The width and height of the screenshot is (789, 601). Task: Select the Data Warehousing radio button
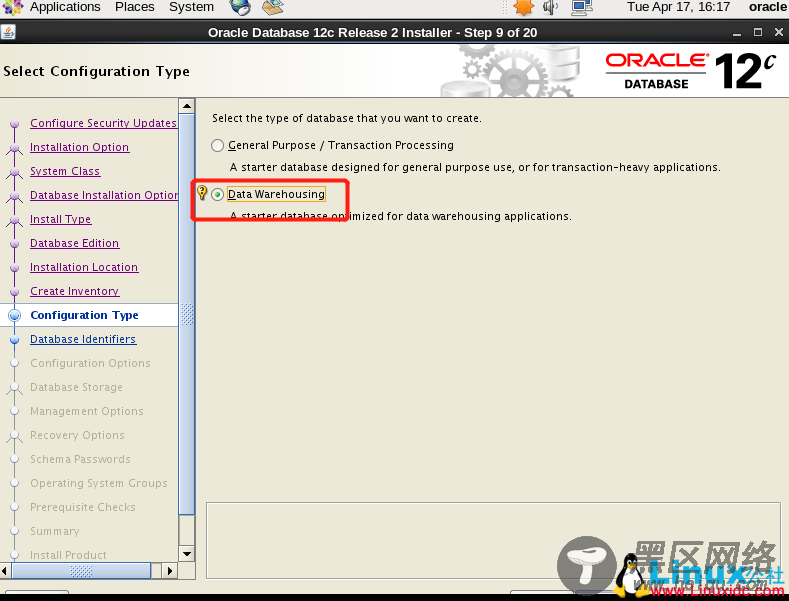point(217,194)
